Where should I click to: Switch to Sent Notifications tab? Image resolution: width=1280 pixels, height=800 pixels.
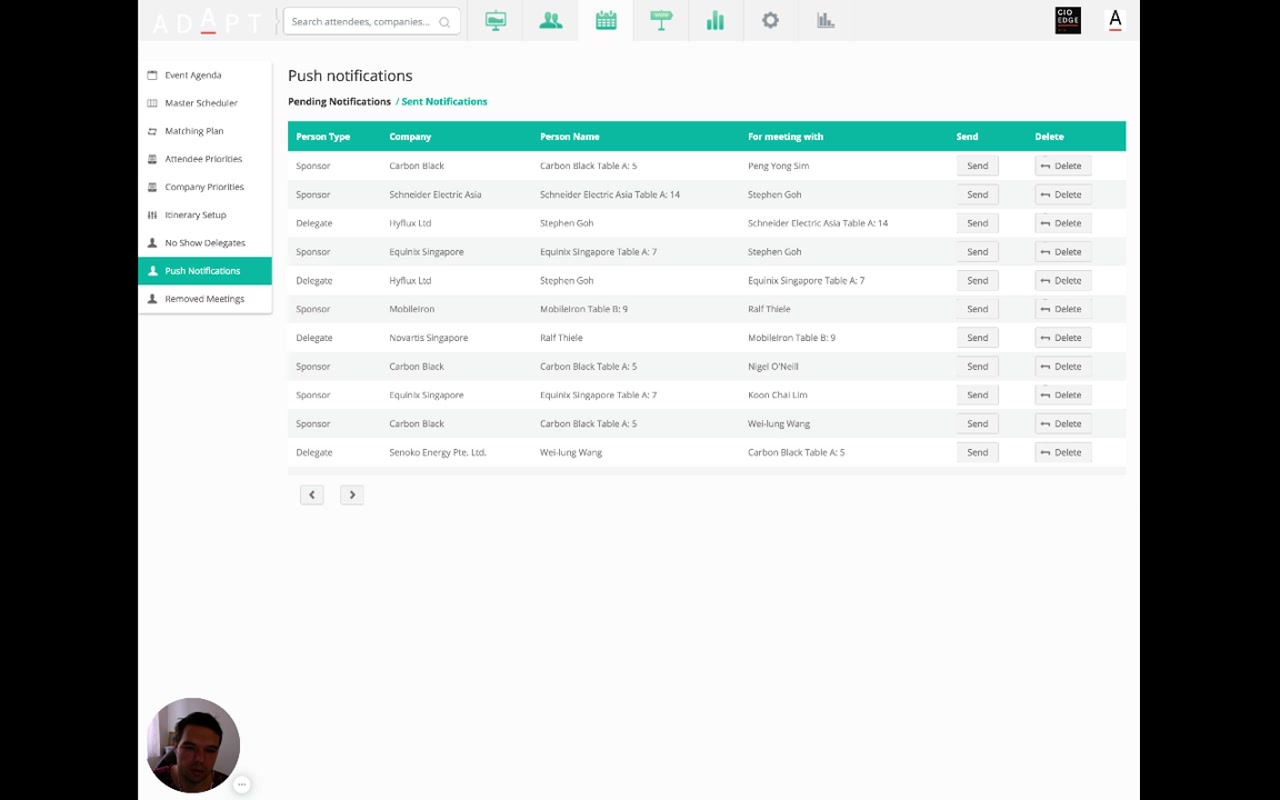pyautogui.click(x=444, y=101)
